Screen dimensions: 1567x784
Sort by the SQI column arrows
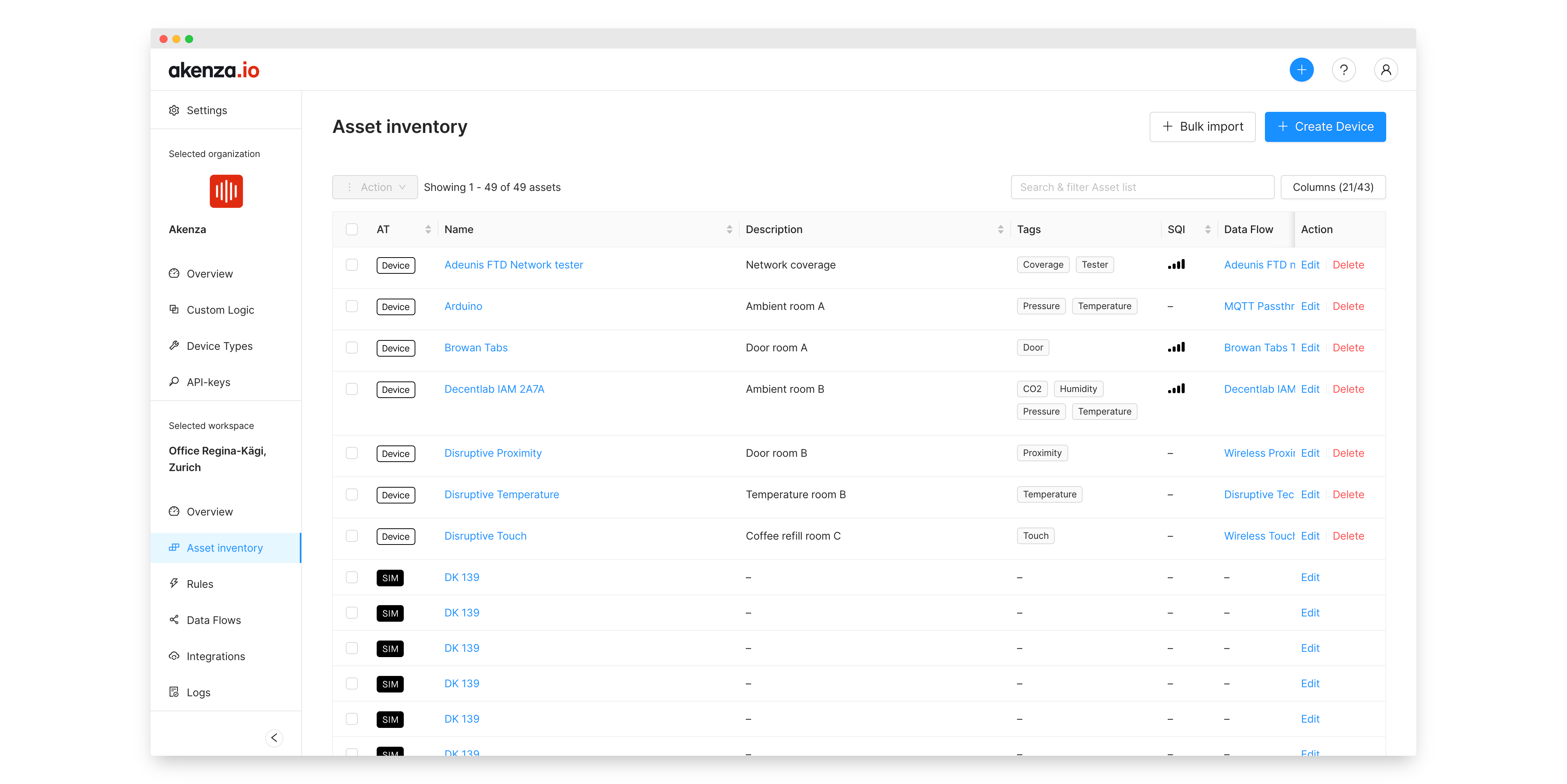pos(1208,229)
